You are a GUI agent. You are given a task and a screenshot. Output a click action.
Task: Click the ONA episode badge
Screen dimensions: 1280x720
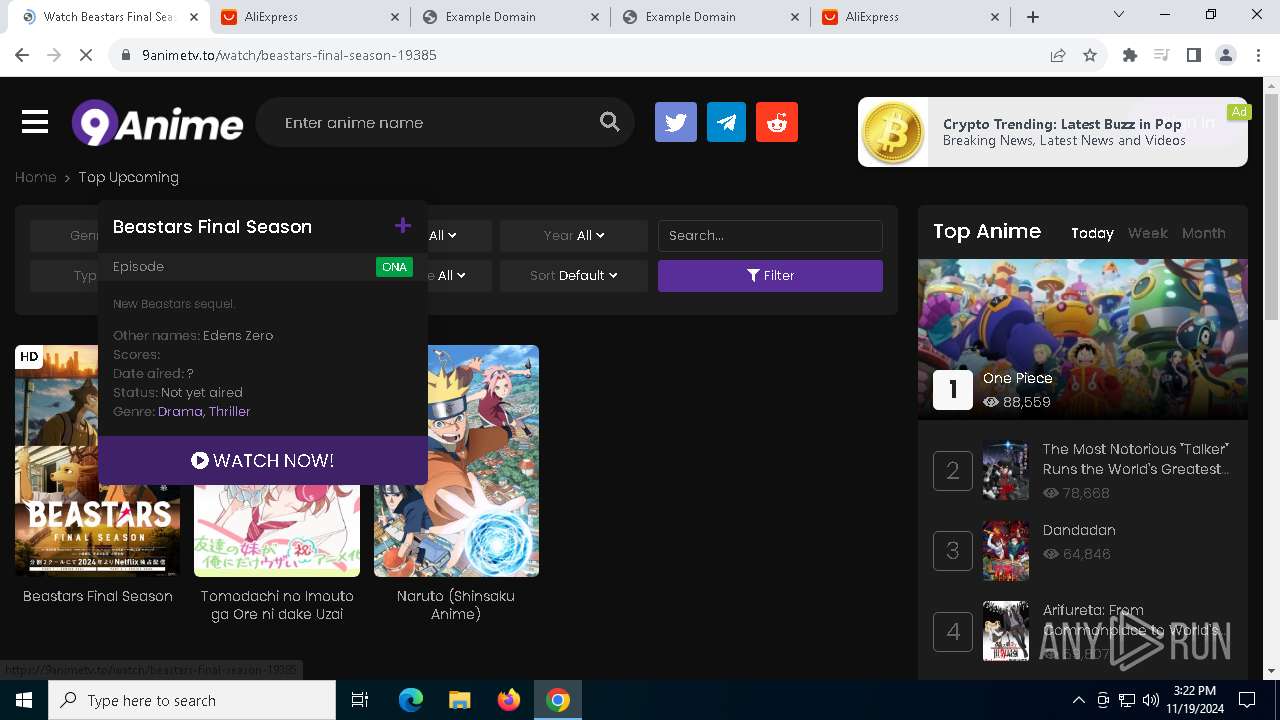click(394, 267)
